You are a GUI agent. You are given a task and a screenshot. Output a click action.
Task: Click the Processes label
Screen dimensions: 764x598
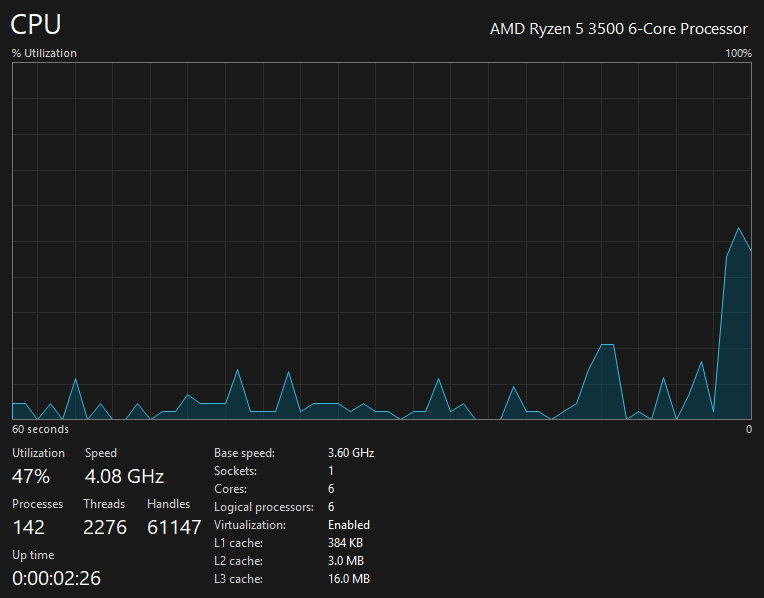38,504
